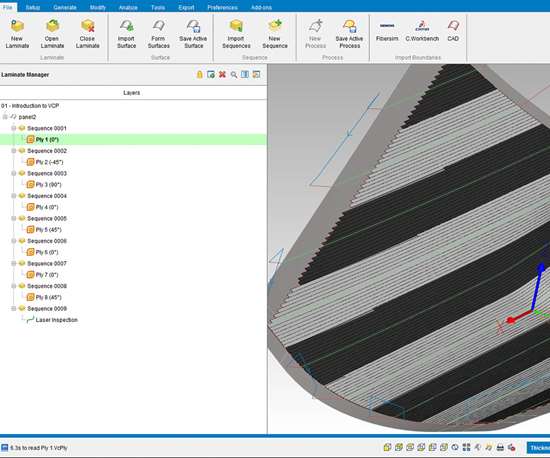Import boundaries from CAD
550x458 pixels.
click(x=453, y=31)
